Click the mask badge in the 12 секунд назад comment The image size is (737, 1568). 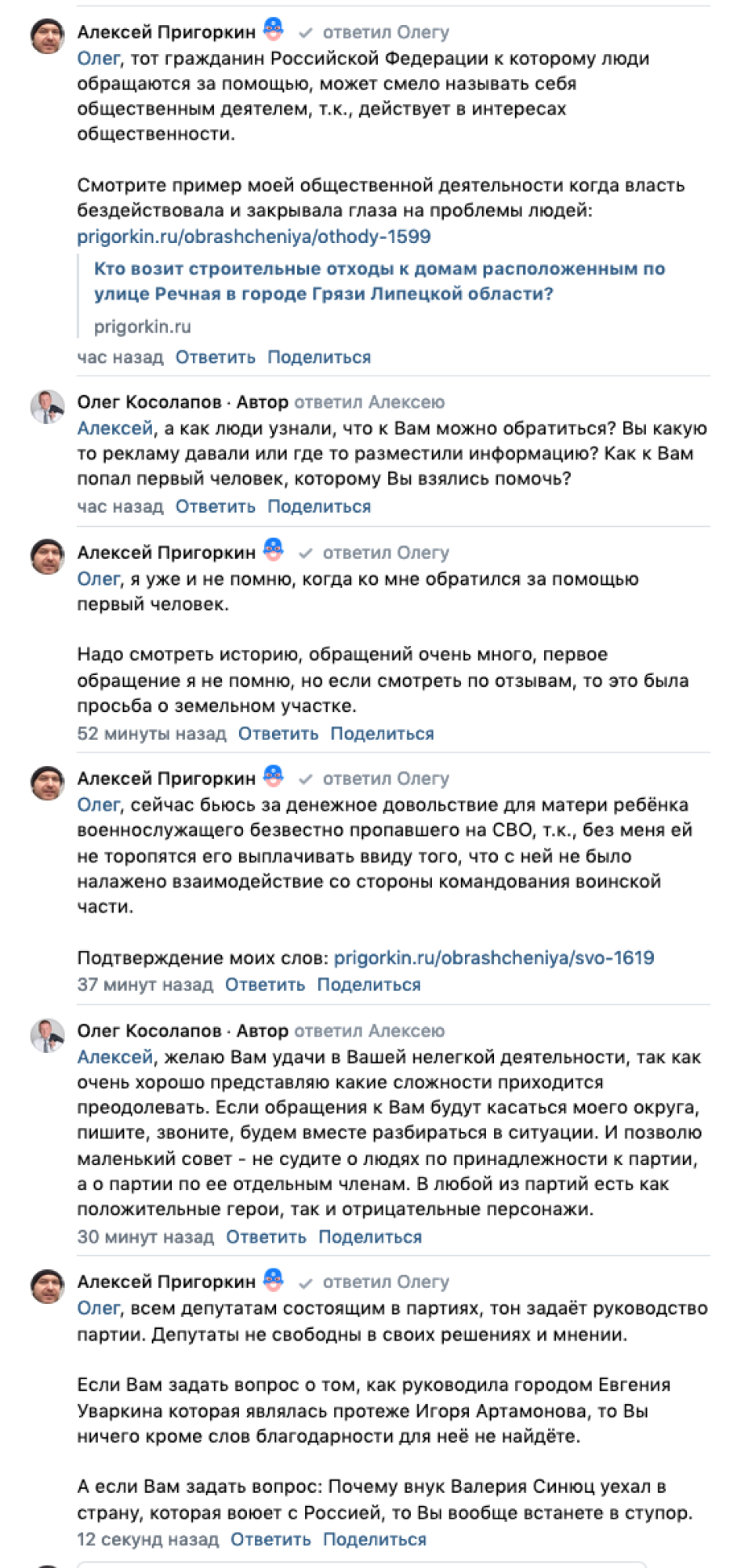click(273, 1279)
